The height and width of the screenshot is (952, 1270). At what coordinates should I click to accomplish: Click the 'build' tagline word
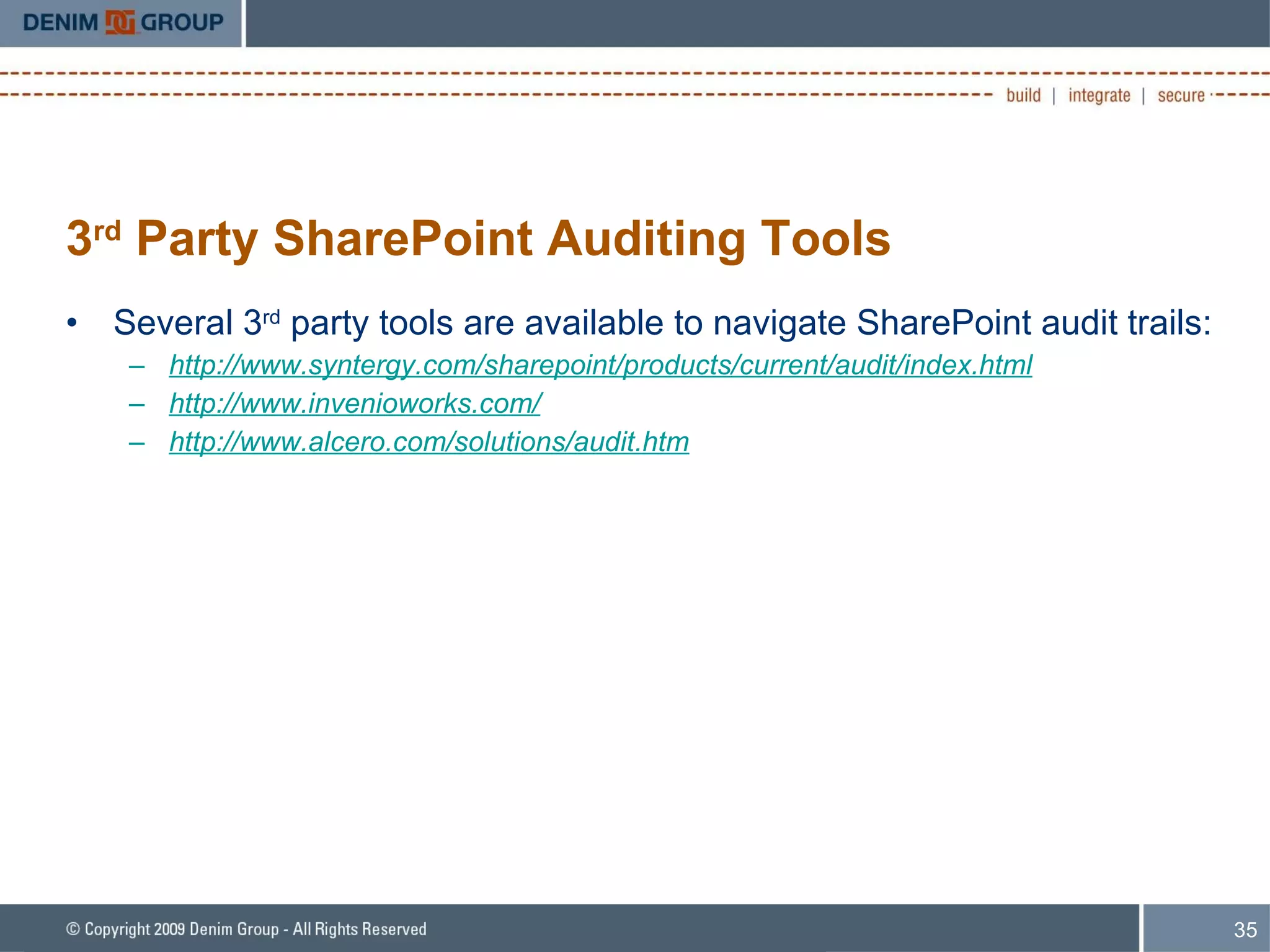[x=1023, y=95]
